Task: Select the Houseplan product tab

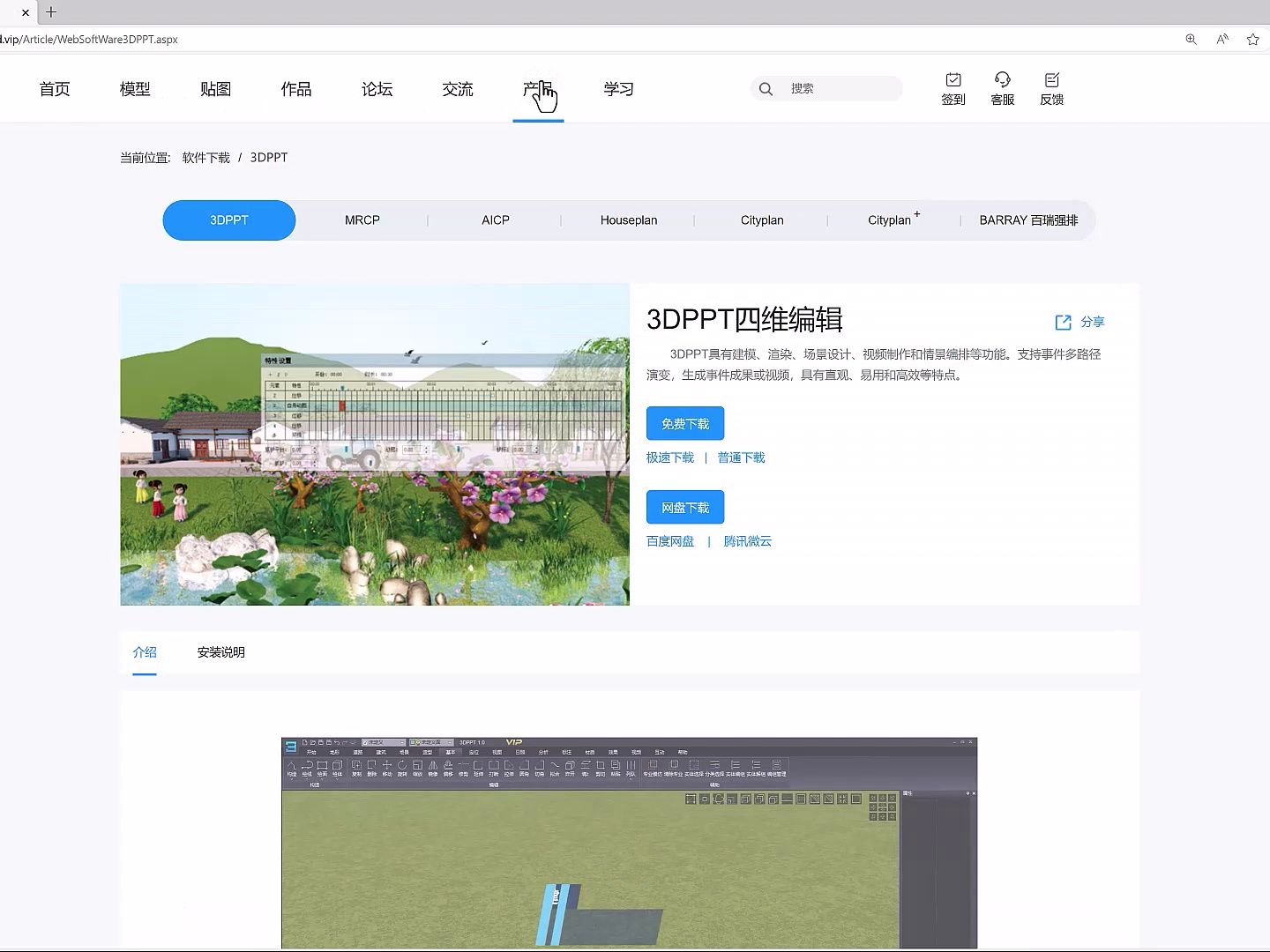Action: pyautogui.click(x=629, y=220)
